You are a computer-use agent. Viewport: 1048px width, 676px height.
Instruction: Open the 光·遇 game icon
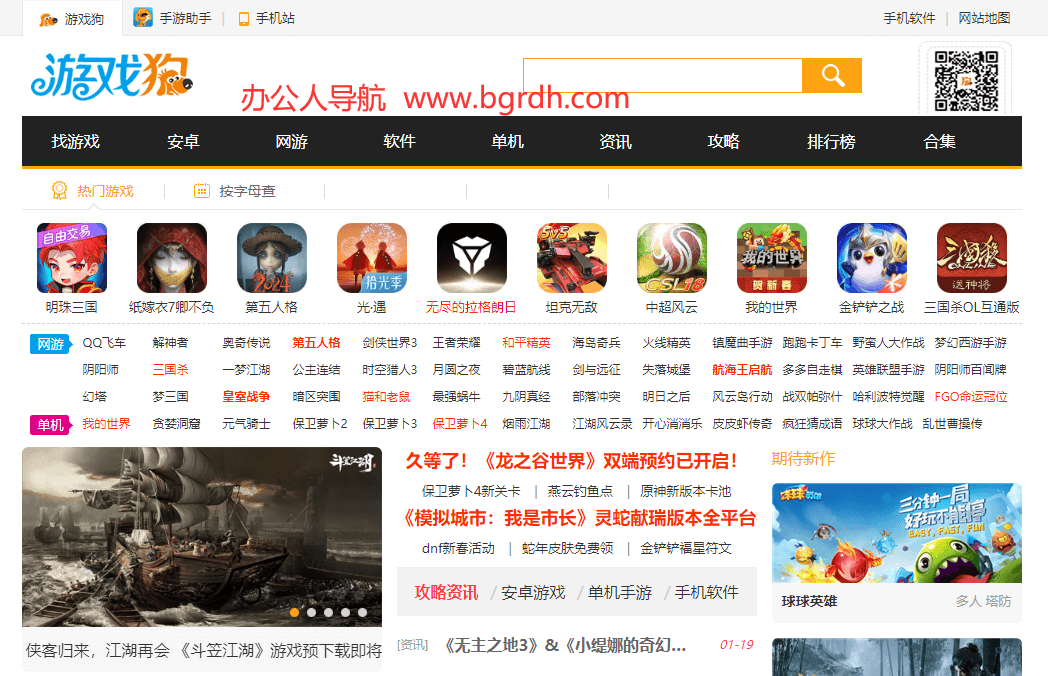372,258
